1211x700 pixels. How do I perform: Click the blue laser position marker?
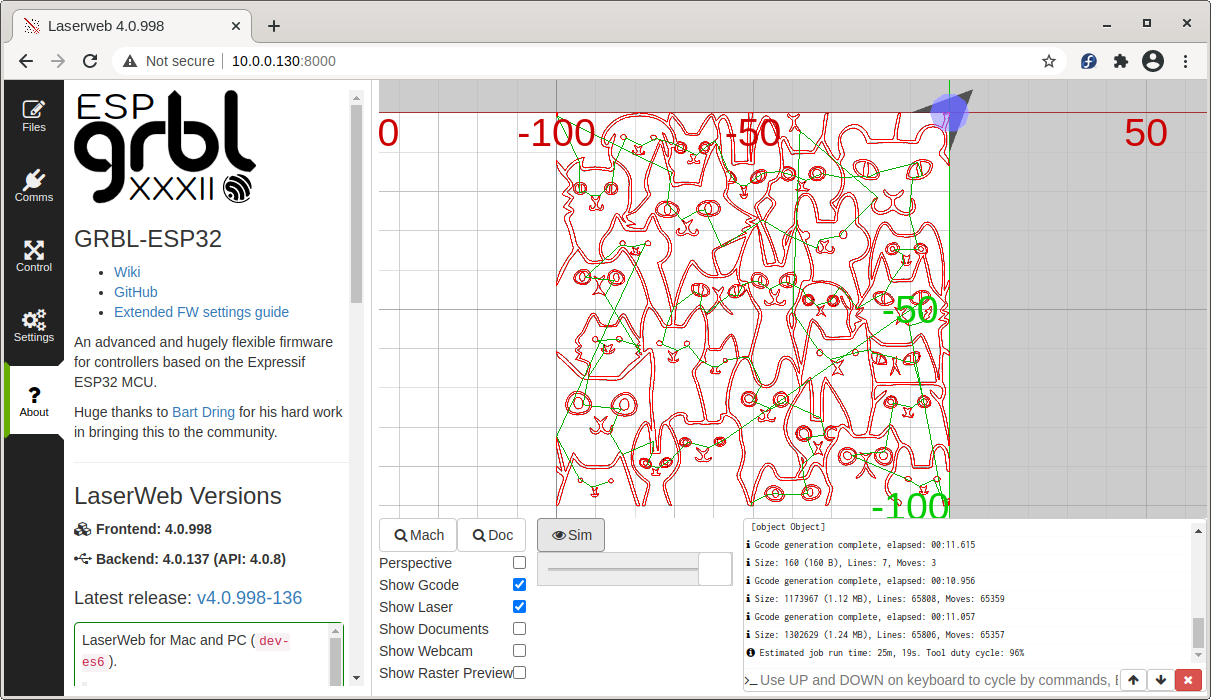pyautogui.click(x=949, y=113)
